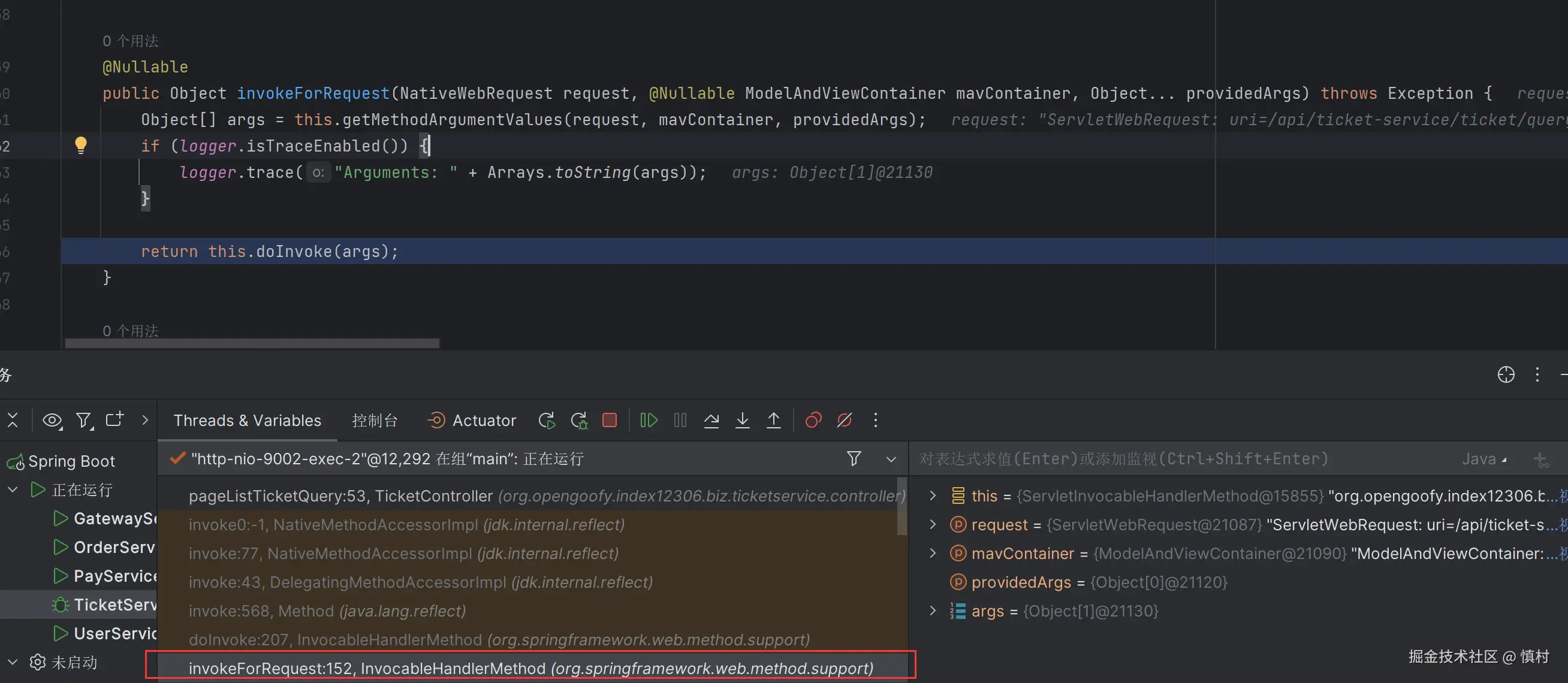
Task: Click the lightbulb quick-fix icon in the gutter
Action: (80, 145)
